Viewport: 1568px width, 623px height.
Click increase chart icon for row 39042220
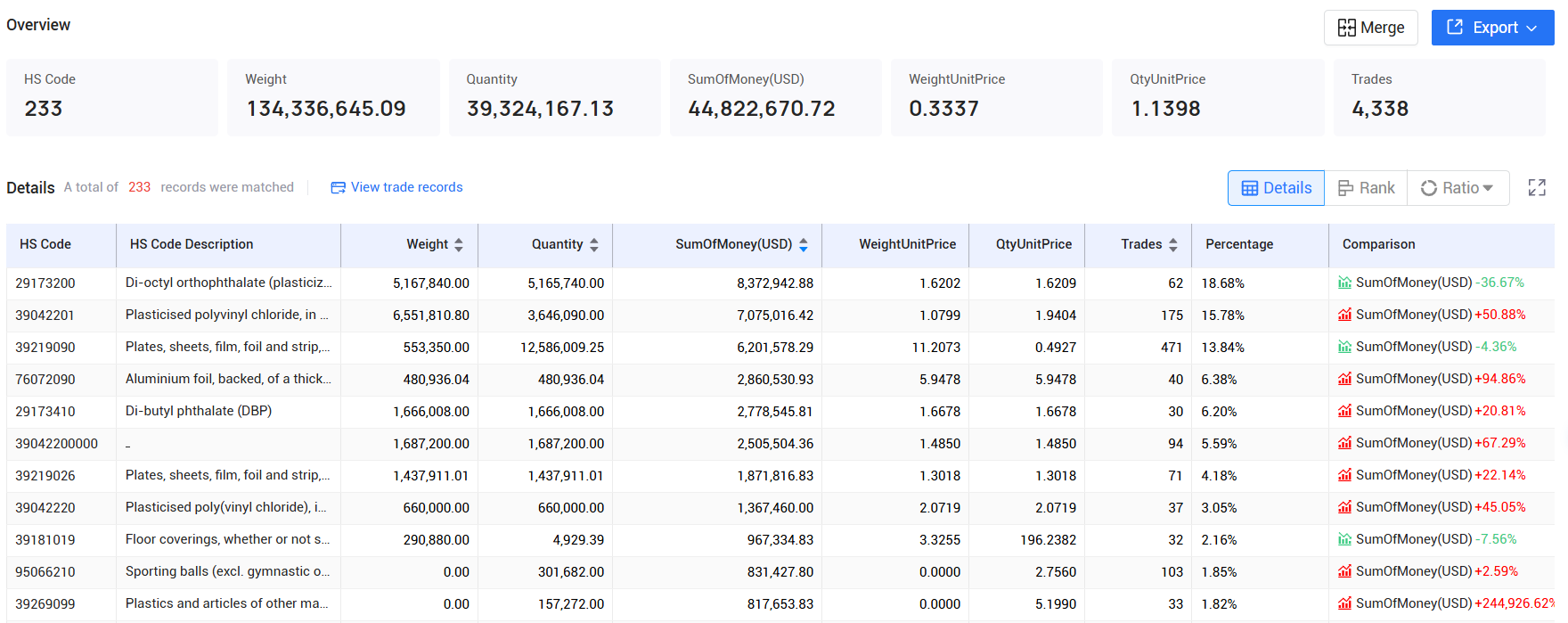click(1345, 507)
